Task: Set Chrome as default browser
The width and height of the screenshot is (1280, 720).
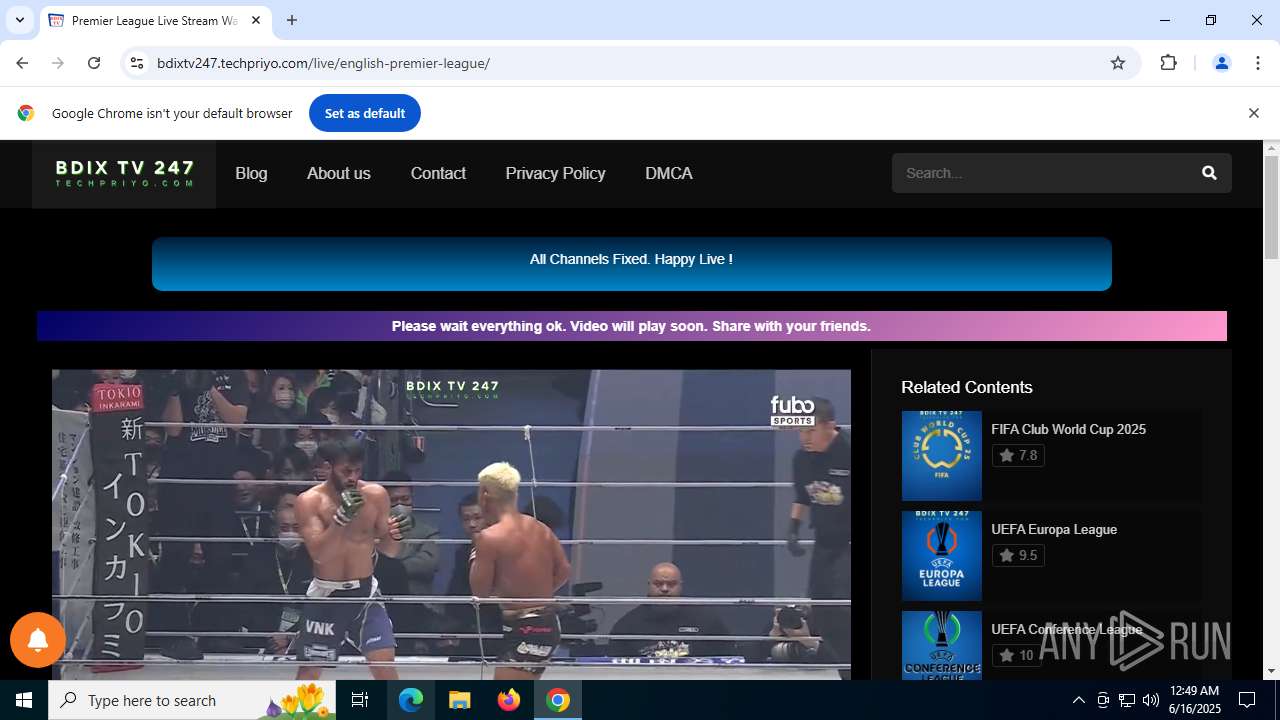Action: point(364,113)
